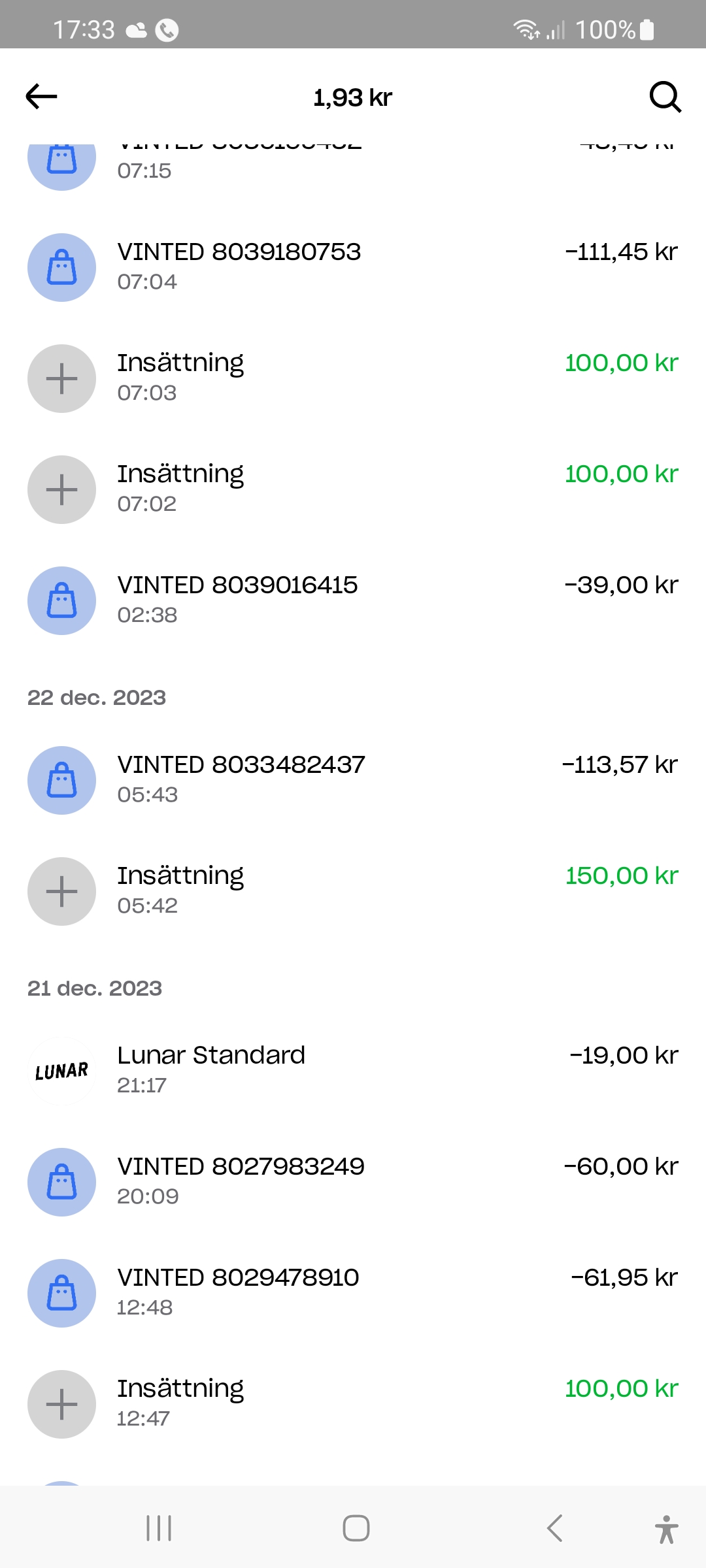
Task: Tap Lunar logo icon for Lunar Standard
Action: point(62,1071)
